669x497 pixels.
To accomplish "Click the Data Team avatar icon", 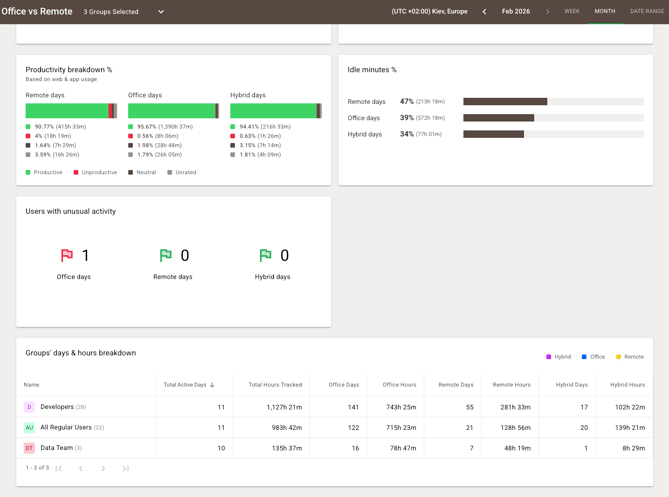I will click(29, 448).
